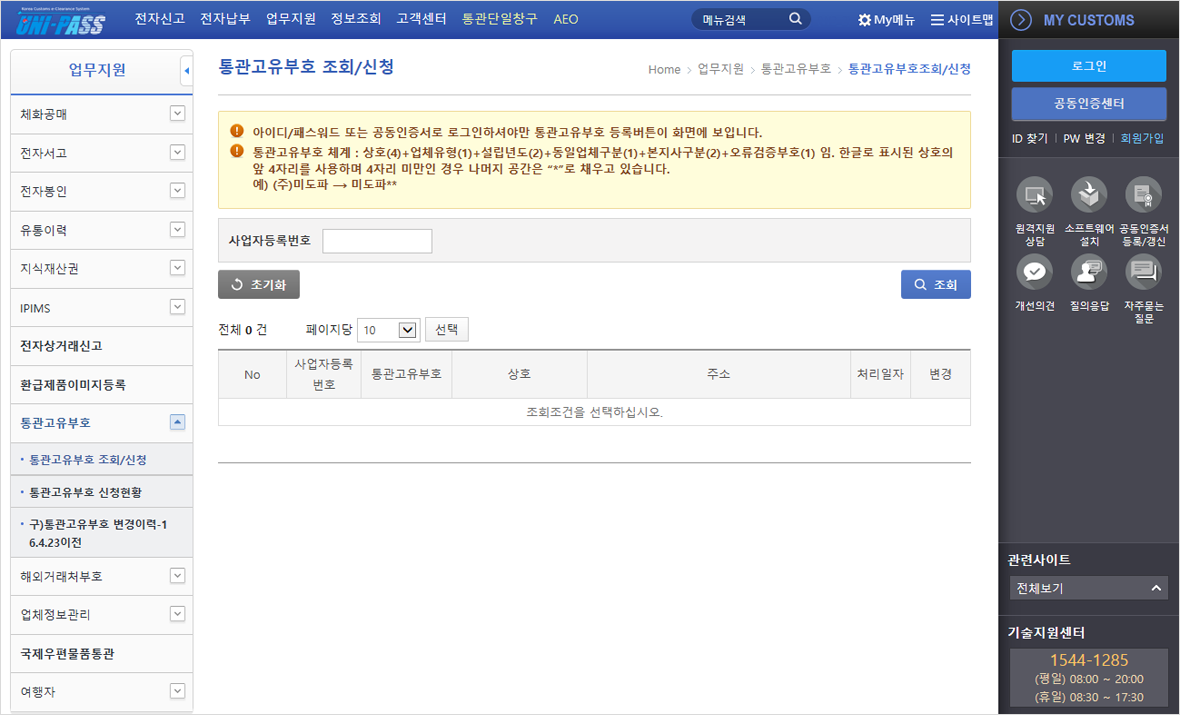Image resolution: width=1180 pixels, height=715 pixels.
Task: Click the magnifier icon in 메뉴검색 box
Action: [795, 19]
